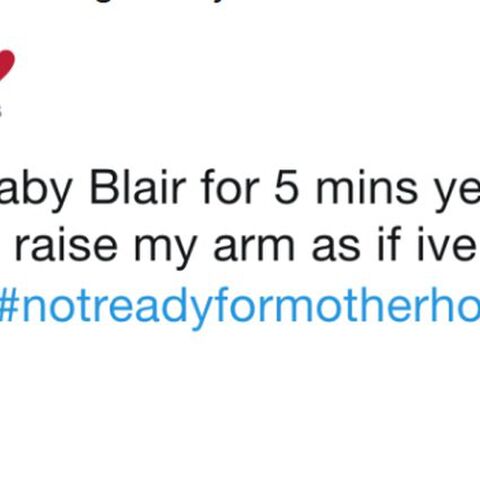Viewport: 480px width, 480px height.
Task: Click the small gray text below the heart
Action: tap(1, 112)
